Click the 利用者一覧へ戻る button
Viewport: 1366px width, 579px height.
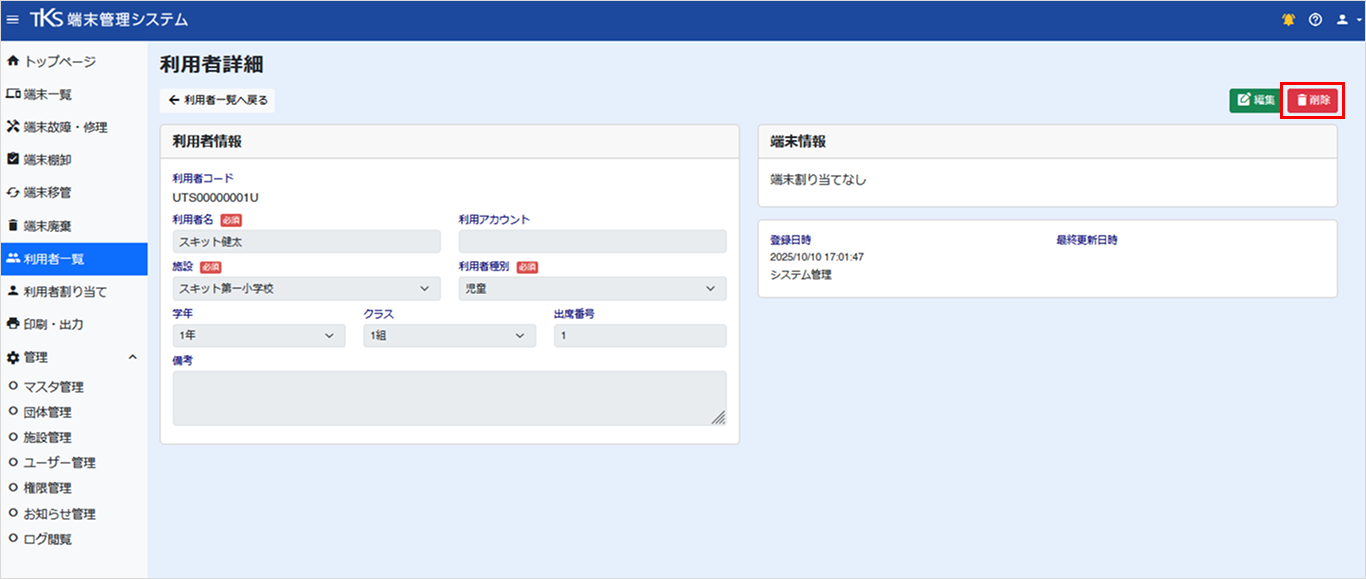pyautogui.click(x=217, y=100)
